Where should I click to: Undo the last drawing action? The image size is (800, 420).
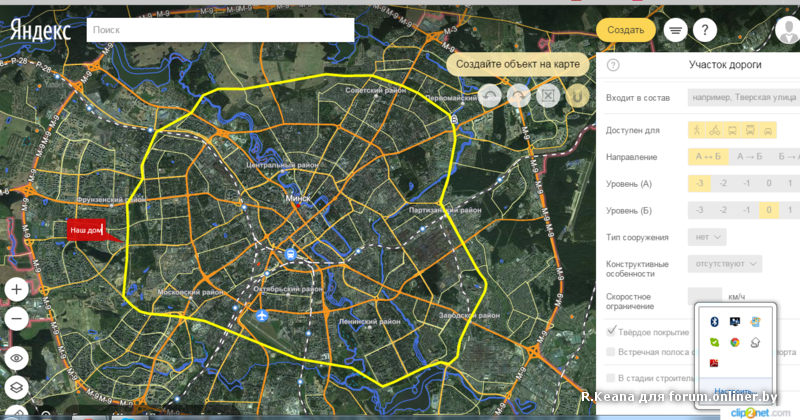[489, 96]
